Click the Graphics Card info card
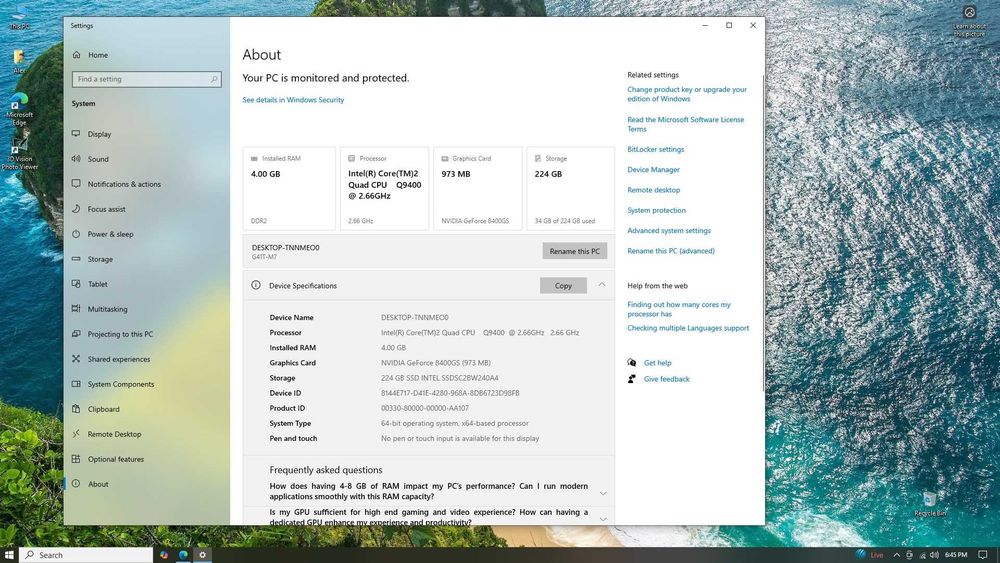 click(478, 189)
